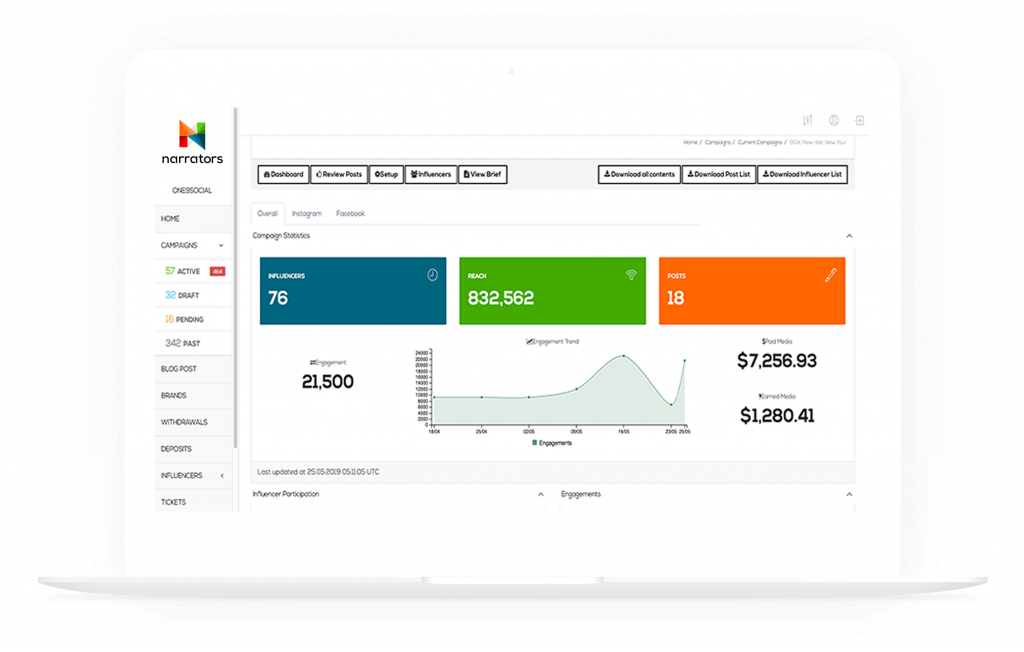
Task: Click the sidebar vertical scrollbar
Action: 235,278
